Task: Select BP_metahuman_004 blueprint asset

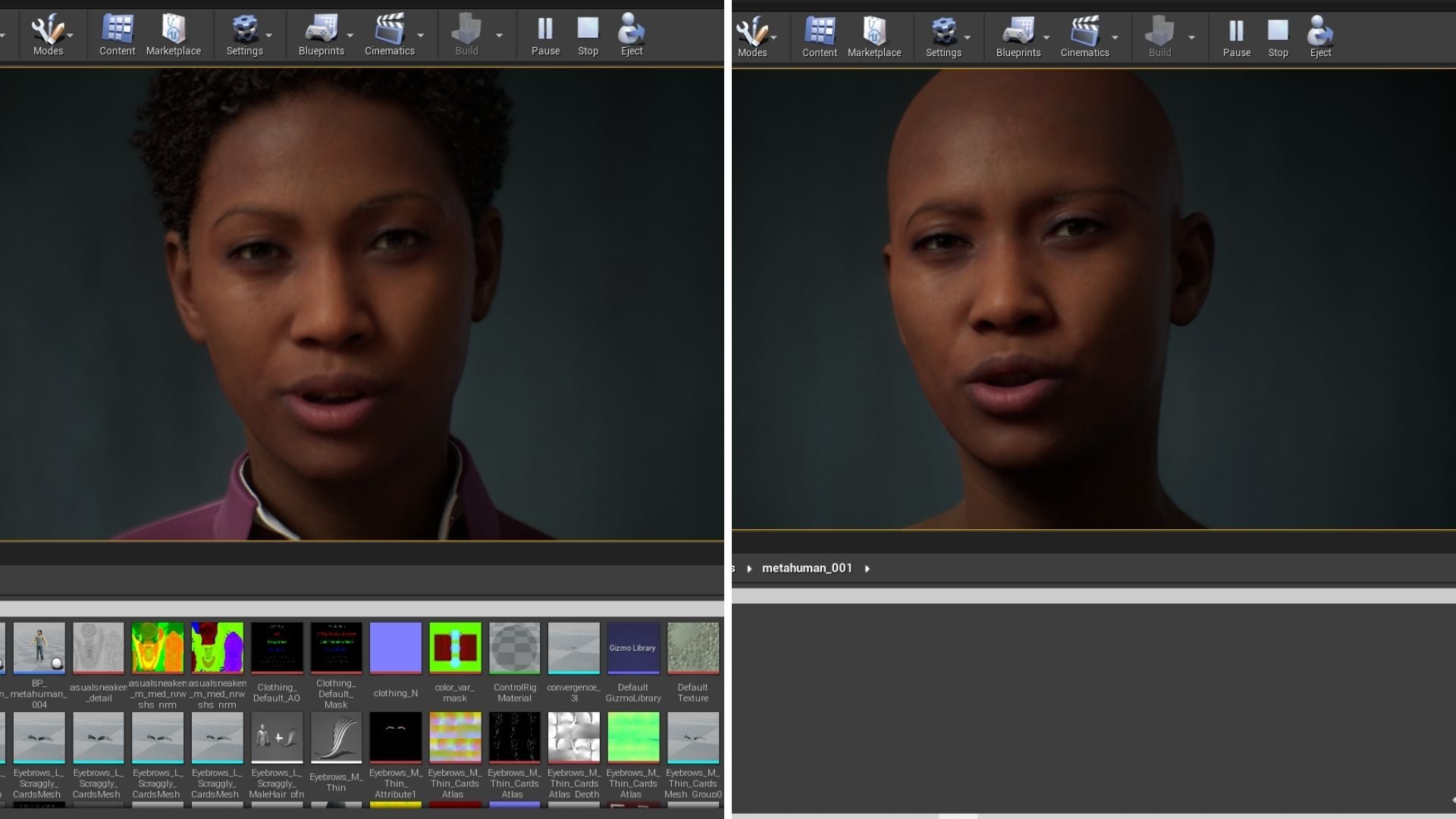Action: pos(39,649)
